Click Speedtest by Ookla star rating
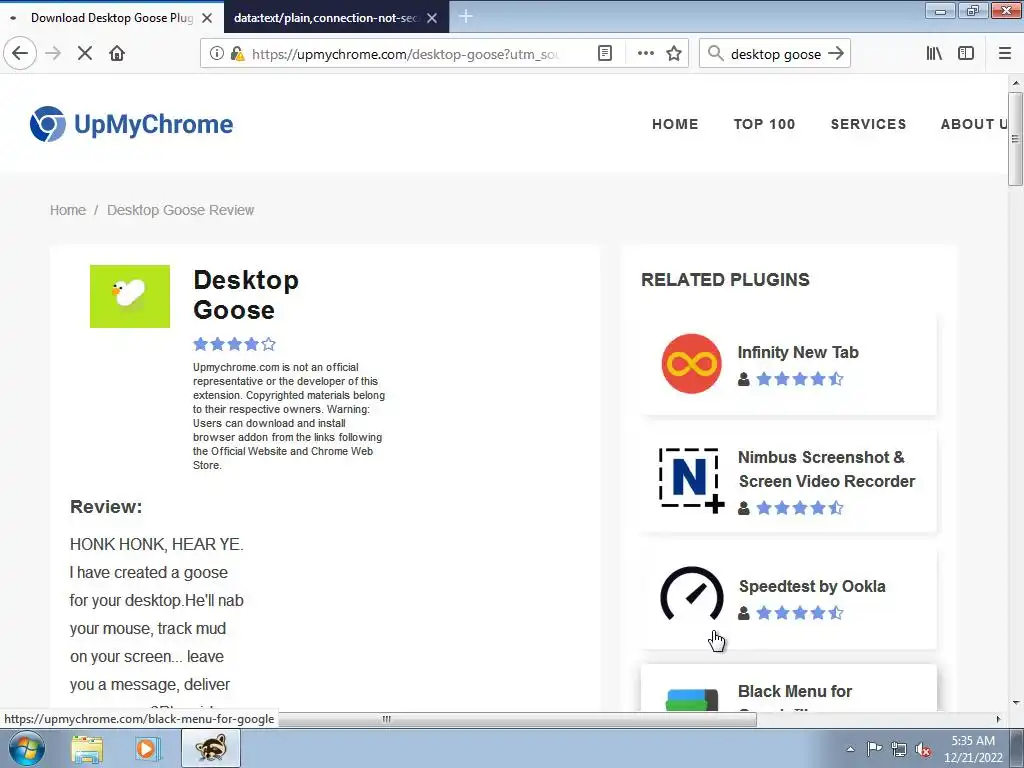Viewport: 1024px width, 768px height. [x=800, y=613]
